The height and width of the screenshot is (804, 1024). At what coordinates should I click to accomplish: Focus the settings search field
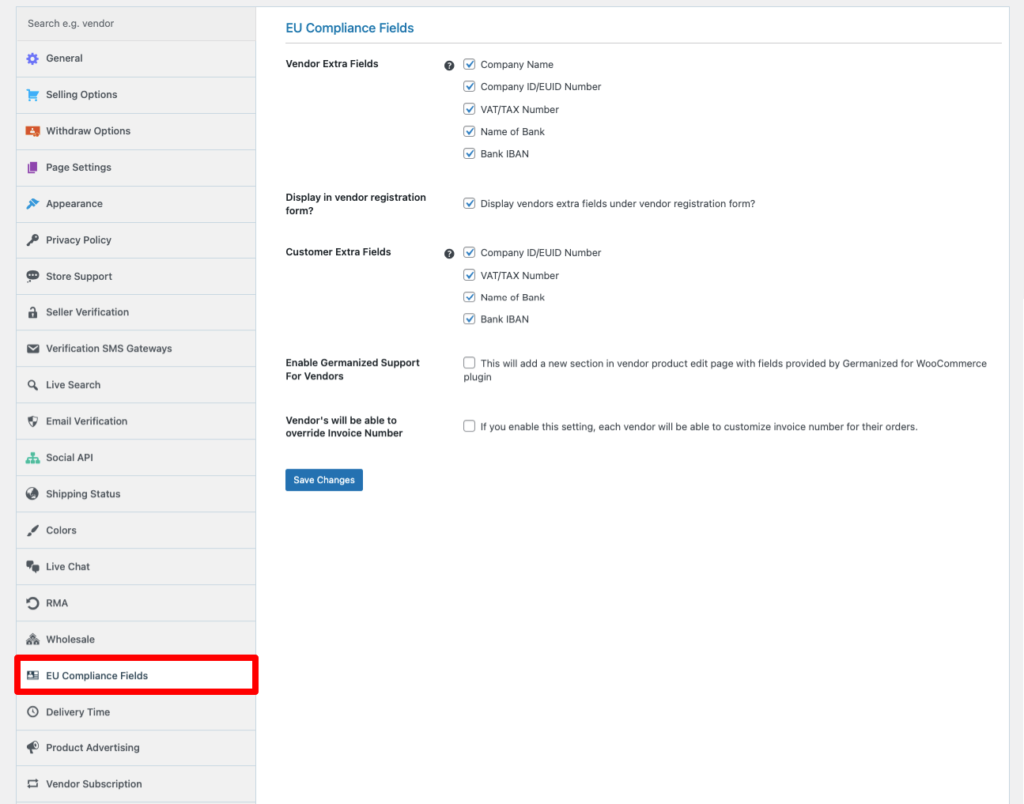136,24
